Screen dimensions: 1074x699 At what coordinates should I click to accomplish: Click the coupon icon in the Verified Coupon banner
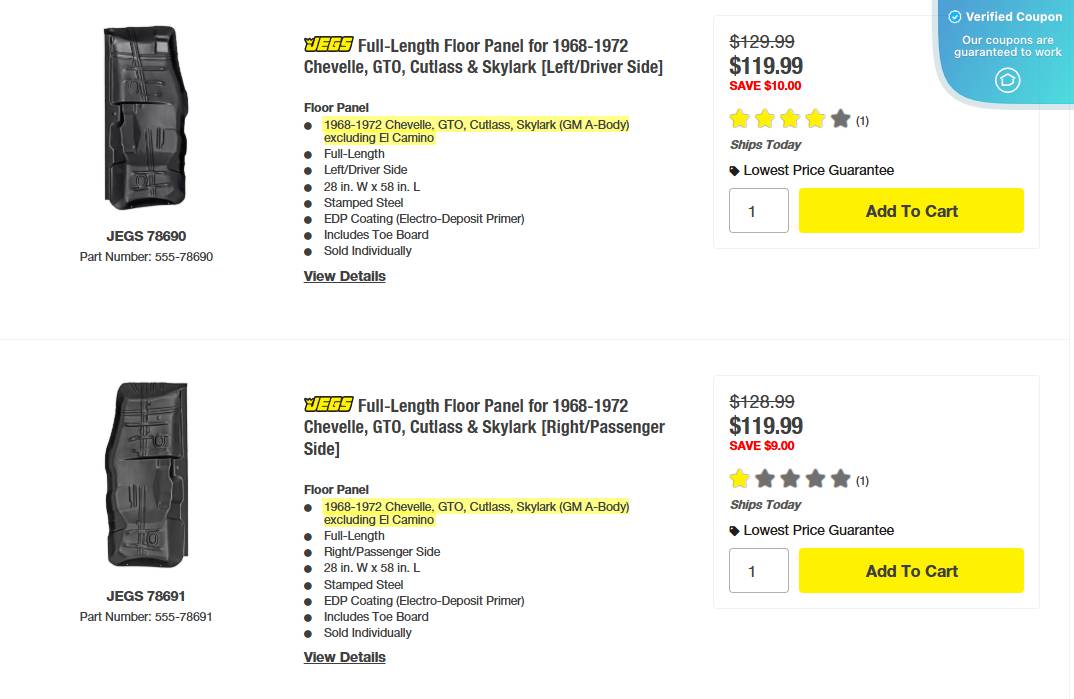(x=1008, y=80)
